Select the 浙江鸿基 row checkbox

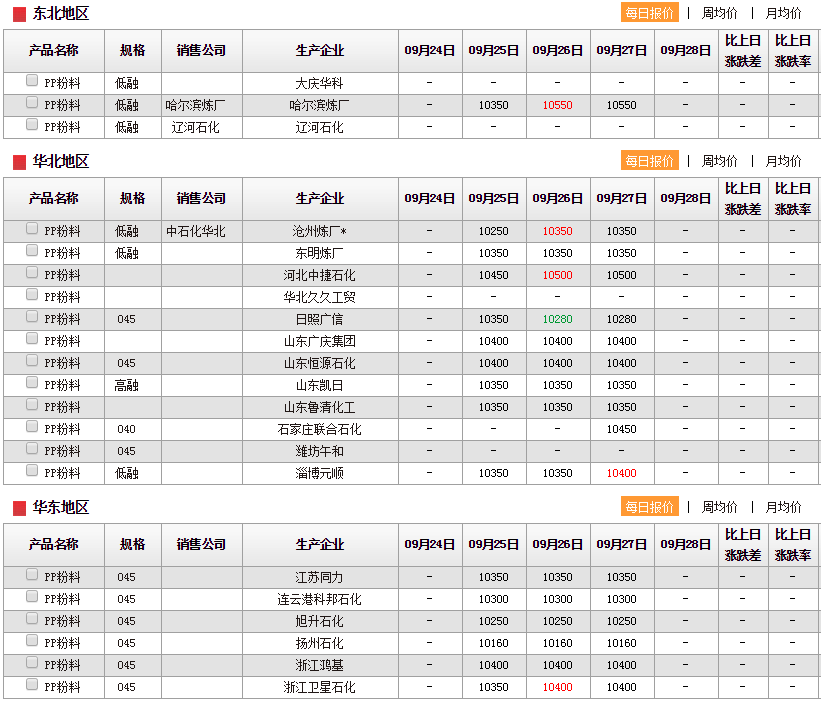coord(32,662)
